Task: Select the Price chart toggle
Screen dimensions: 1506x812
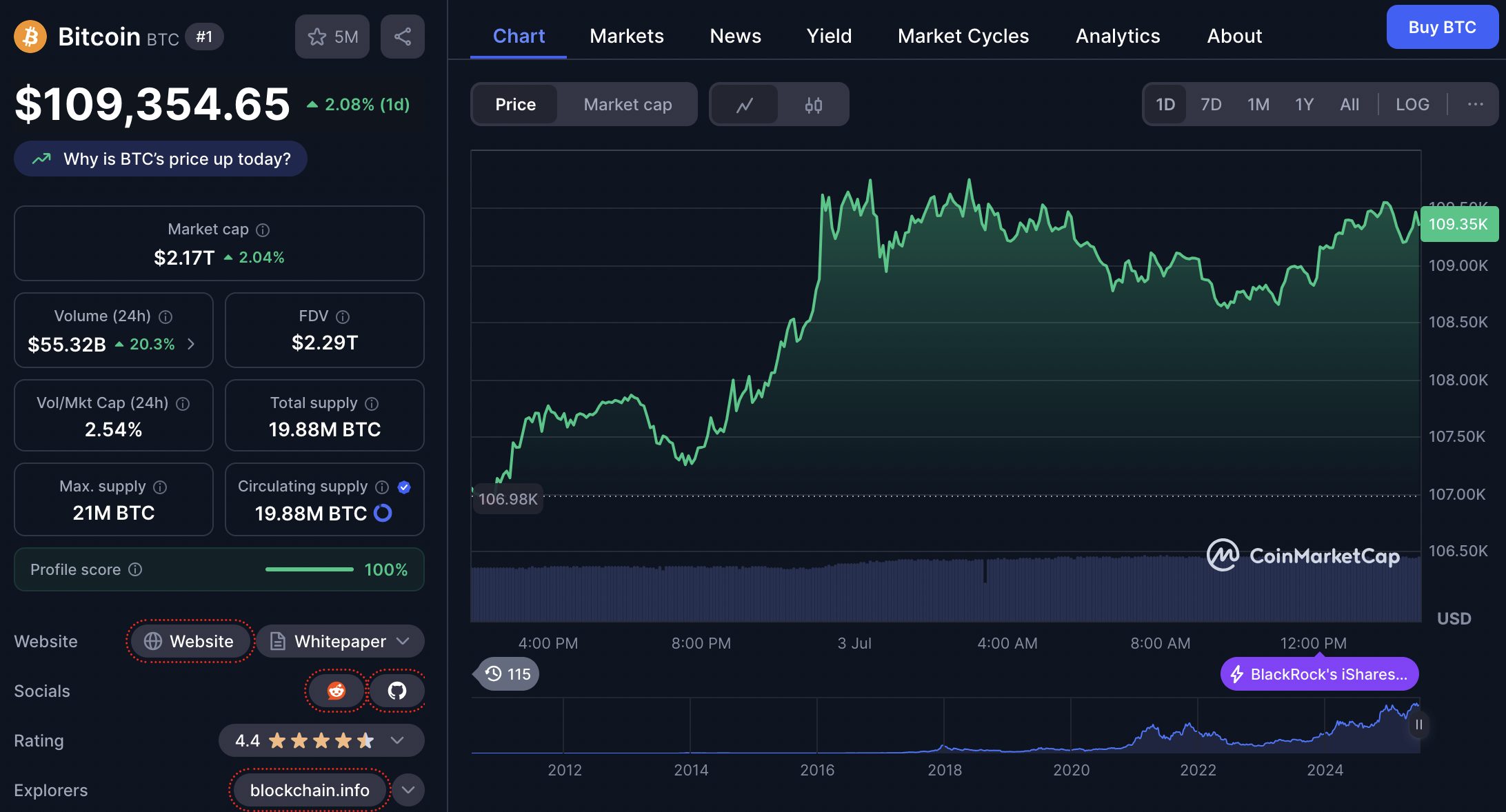Action: 515,105
